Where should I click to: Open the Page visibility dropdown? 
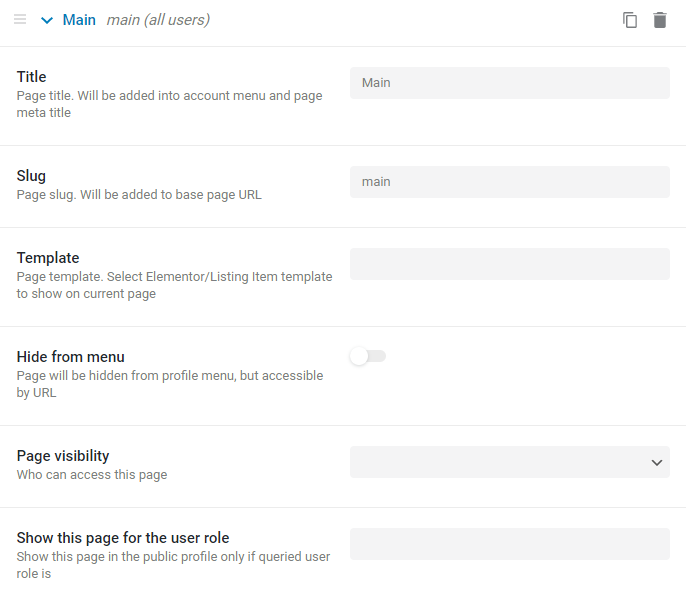coord(510,462)
